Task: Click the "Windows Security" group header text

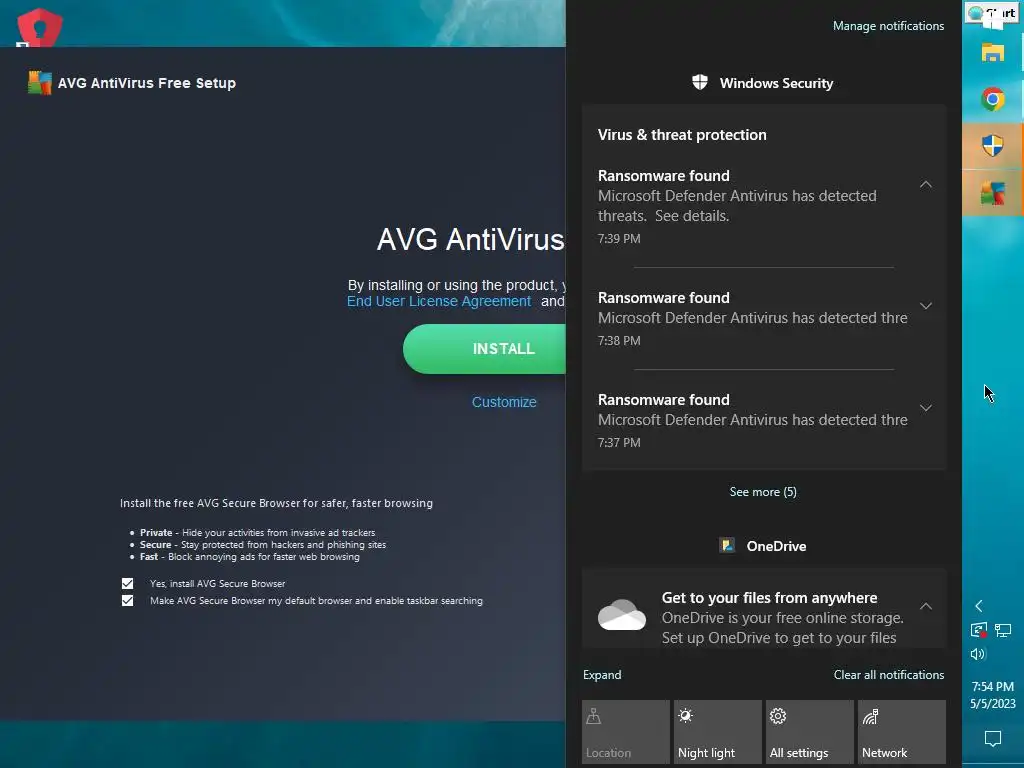Action: click(x=776, y=83)
